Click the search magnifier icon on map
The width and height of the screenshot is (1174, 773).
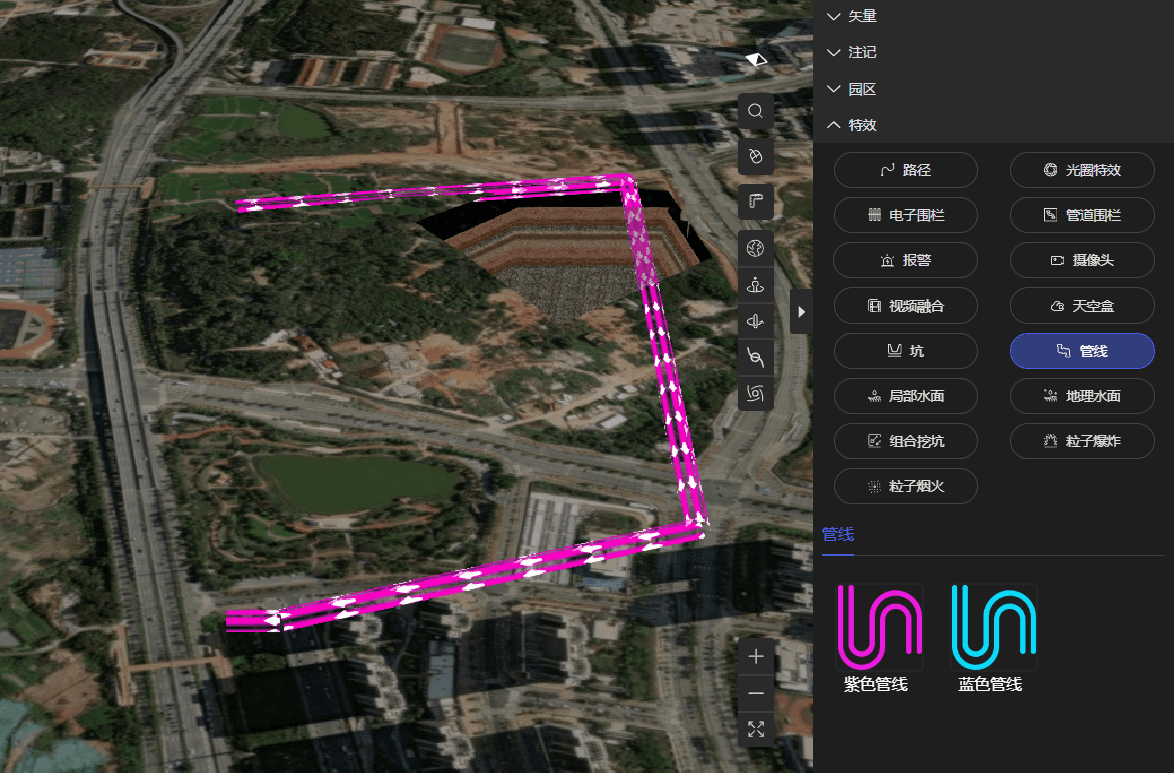point(756,111)
